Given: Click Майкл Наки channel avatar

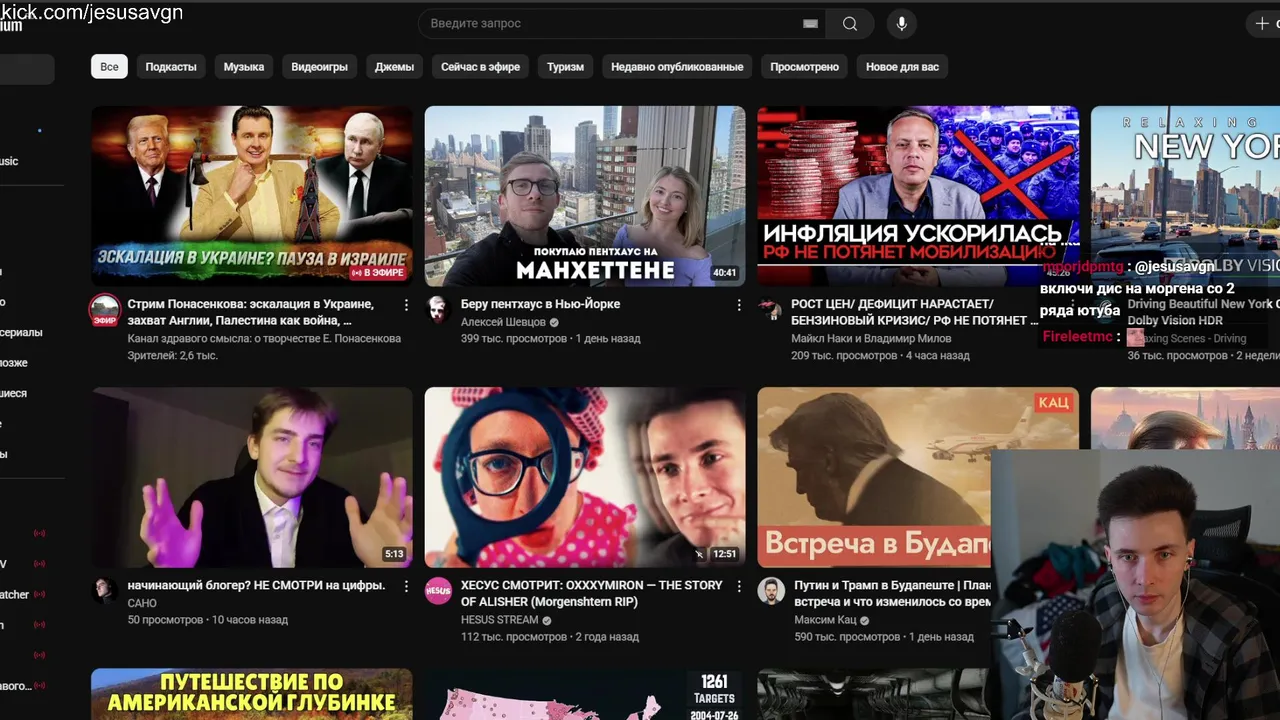Looking at the screenshot, I should (770, 309).
